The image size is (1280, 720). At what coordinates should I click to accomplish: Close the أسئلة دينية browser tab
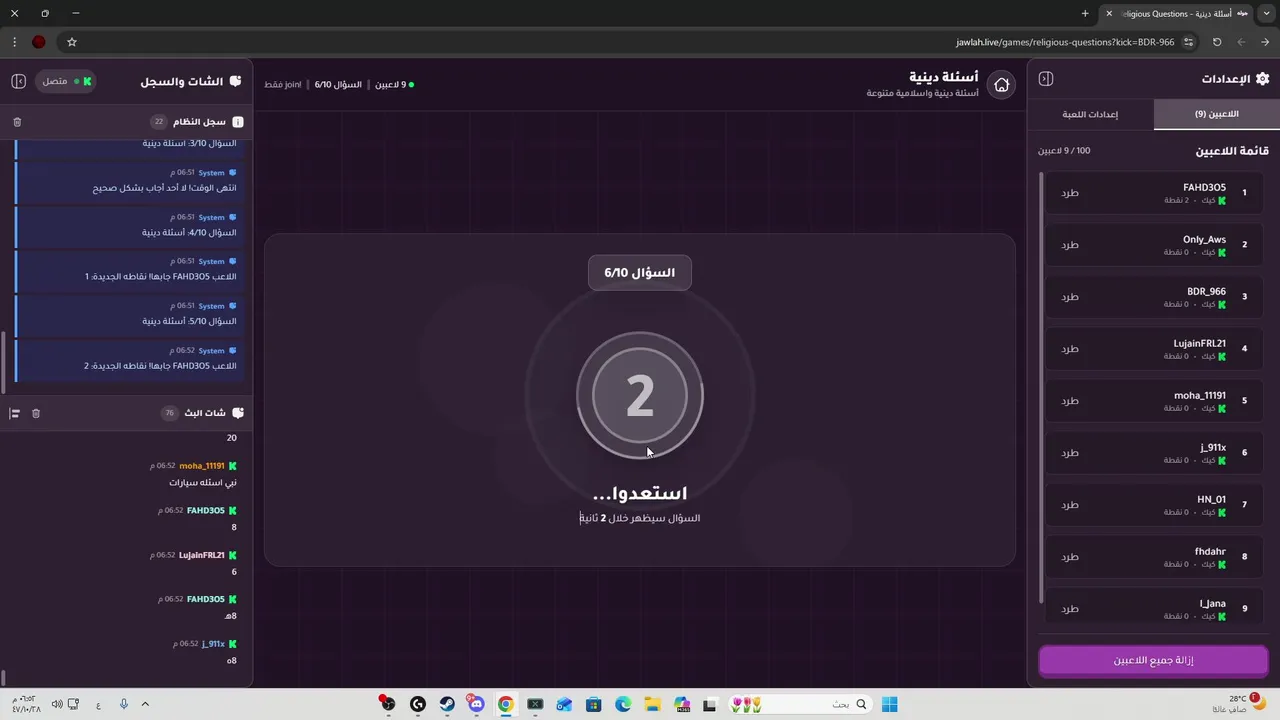point(1108,13)
